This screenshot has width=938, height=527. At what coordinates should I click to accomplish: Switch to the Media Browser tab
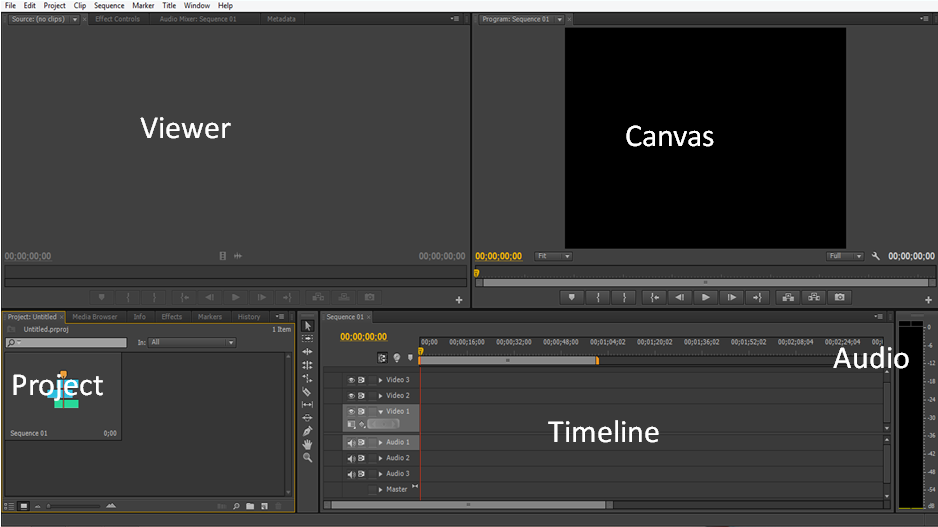[94, 317]
